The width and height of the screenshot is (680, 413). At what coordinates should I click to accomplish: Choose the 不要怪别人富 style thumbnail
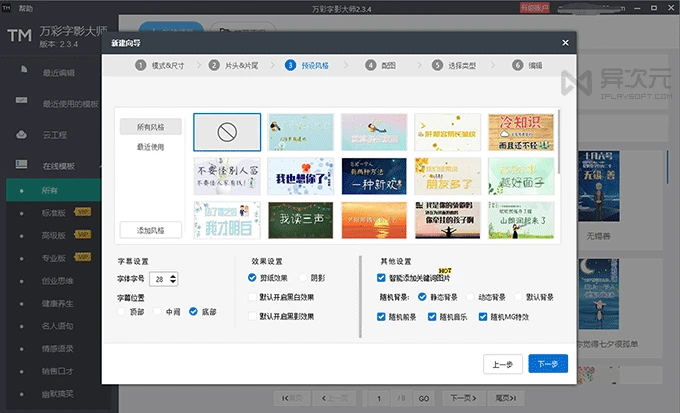coord(227,176)
